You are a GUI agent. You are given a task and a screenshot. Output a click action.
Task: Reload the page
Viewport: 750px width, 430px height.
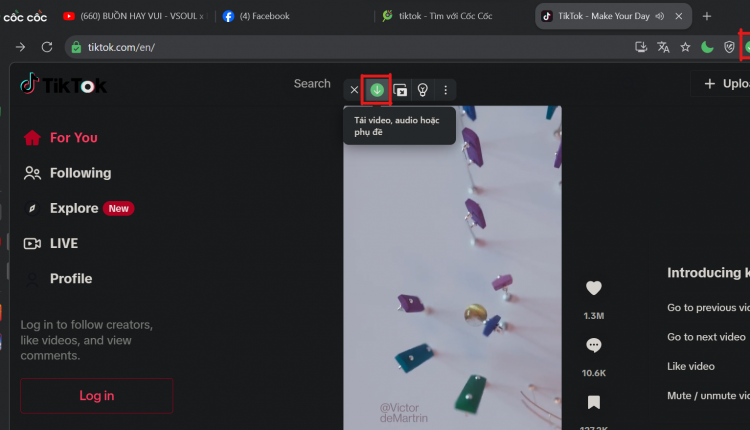tap(47, 47)
